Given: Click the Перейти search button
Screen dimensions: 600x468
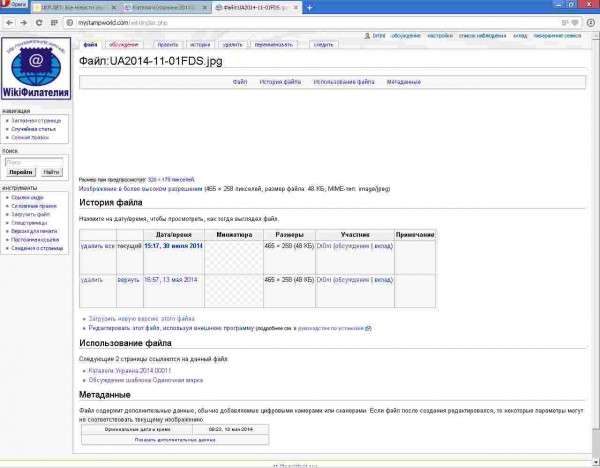Looking at the screenshot, I should (21, 172).
